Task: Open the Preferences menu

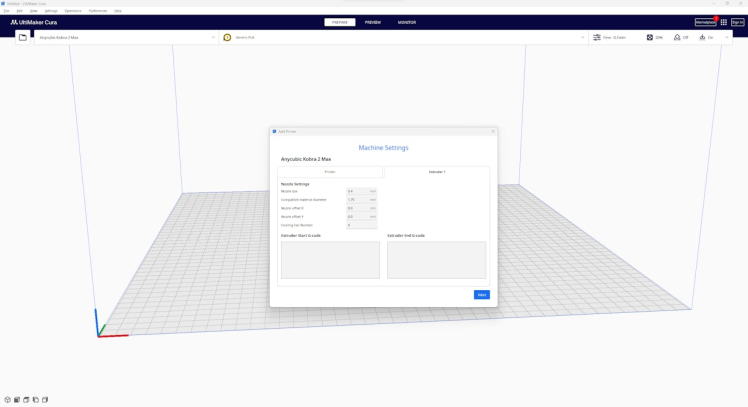Action: tap(98, 10)
